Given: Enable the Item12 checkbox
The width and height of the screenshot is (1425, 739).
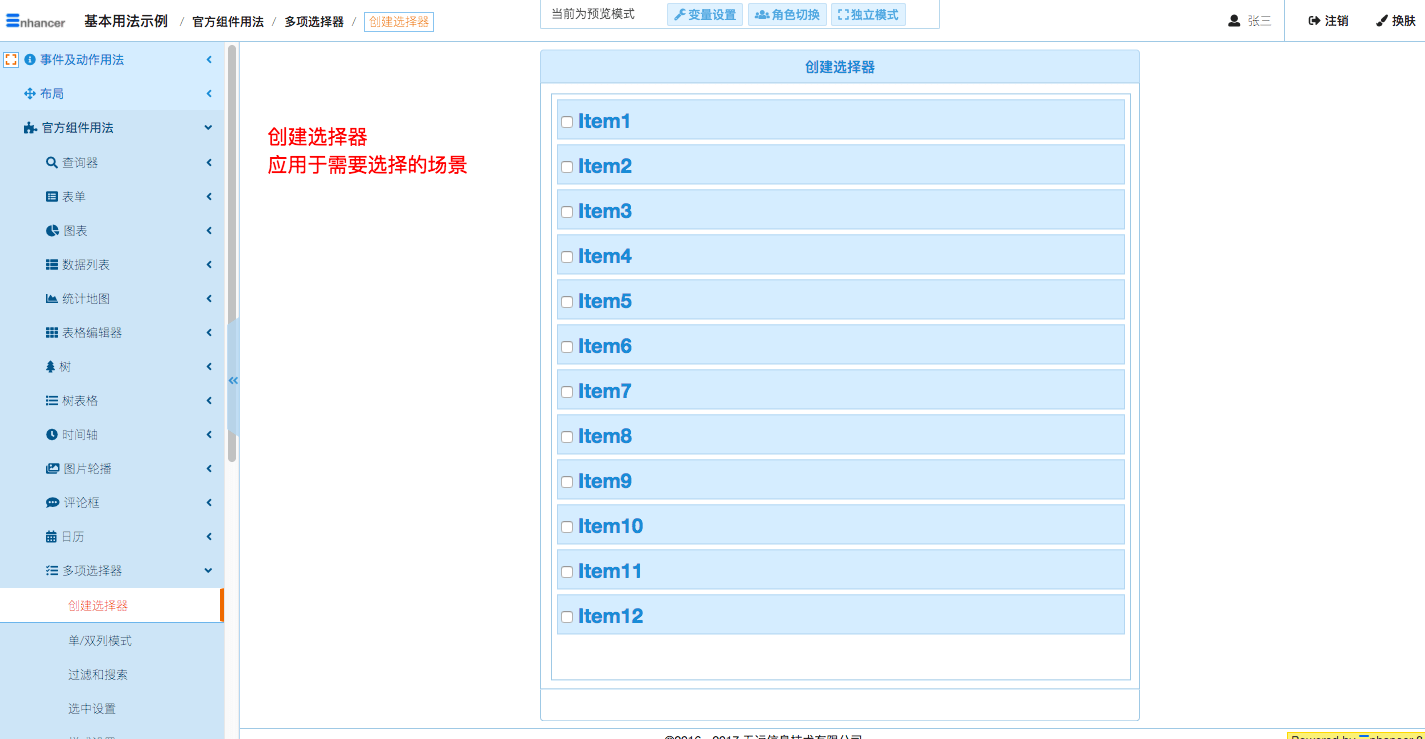Looking at the screenshot, I should click(567, 617).
